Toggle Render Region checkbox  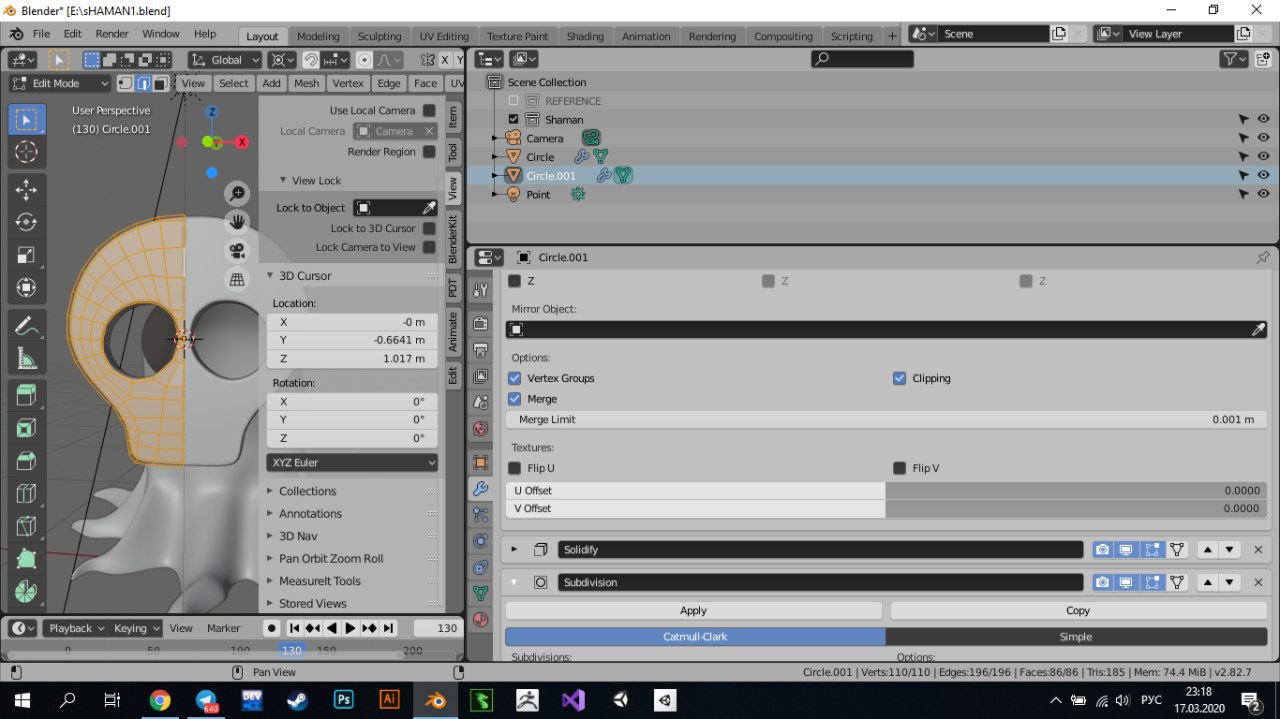[429, 152]
